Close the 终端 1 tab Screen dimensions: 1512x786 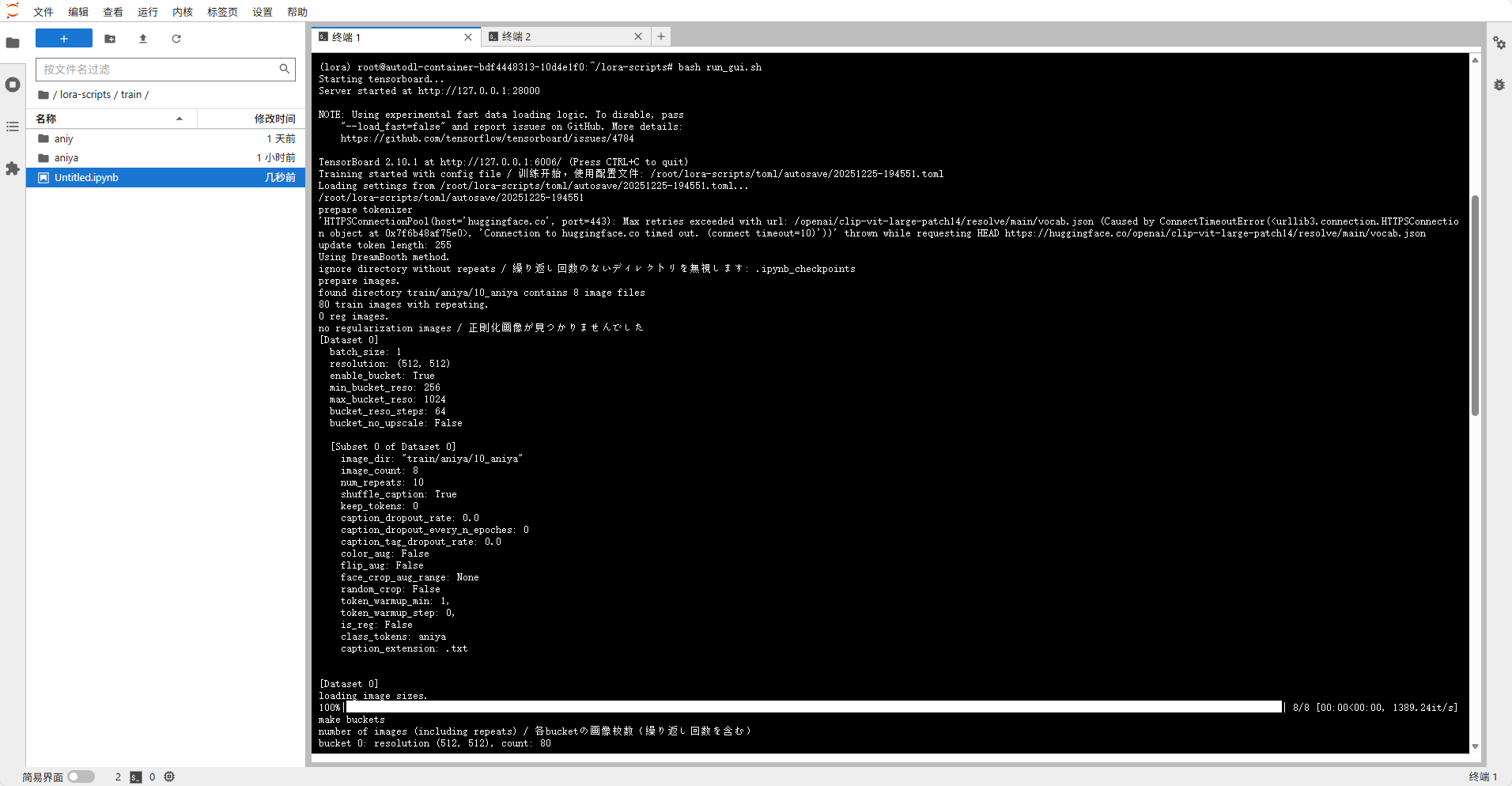click(x=468, y=37)
